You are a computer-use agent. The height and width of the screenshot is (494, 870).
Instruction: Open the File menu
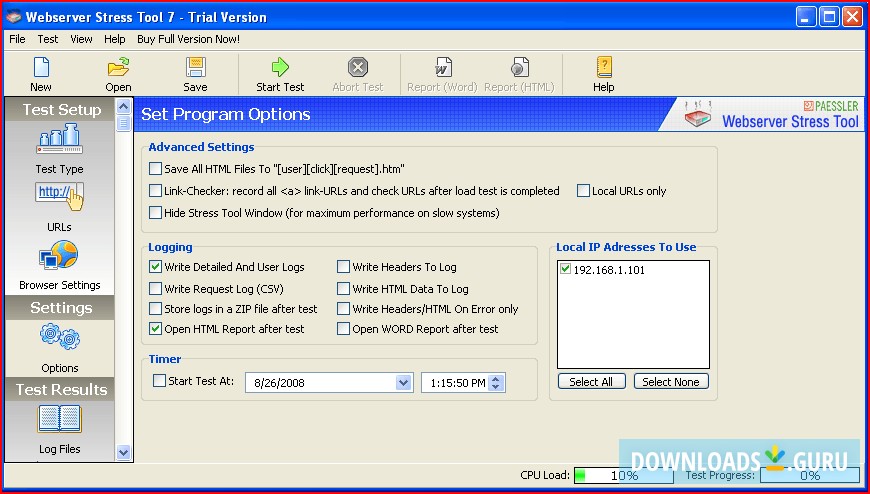tap(17, 39)
